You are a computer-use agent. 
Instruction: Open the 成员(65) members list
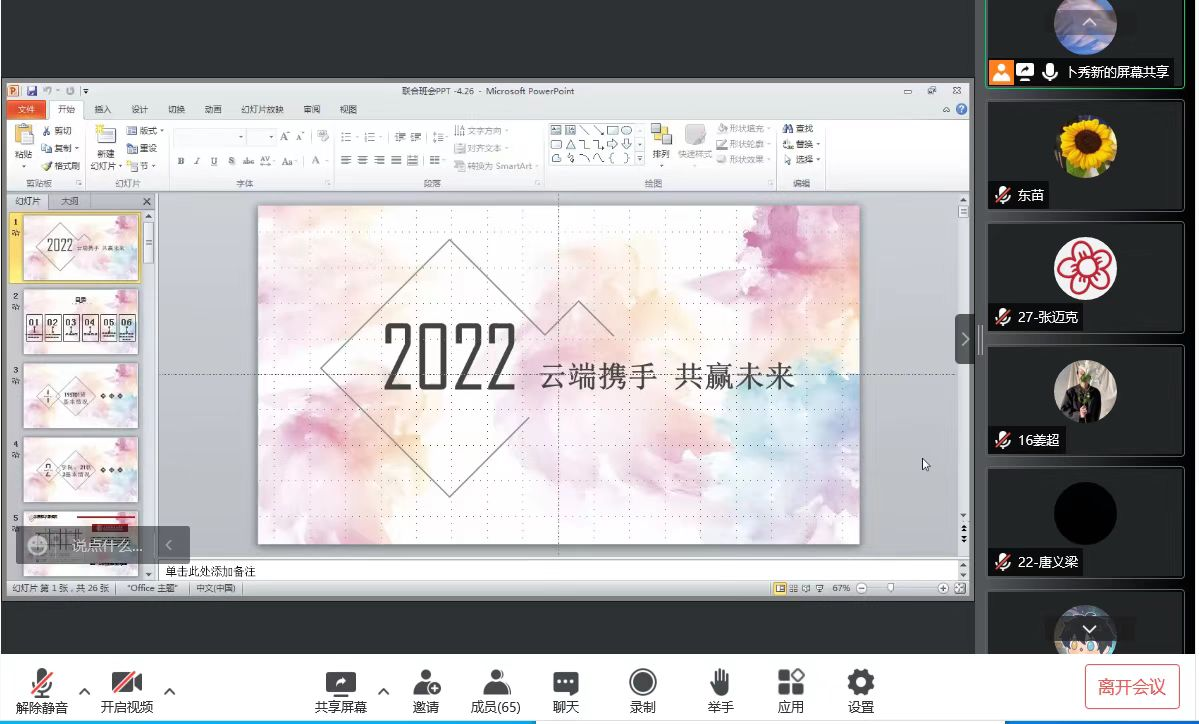pyautogui.click(x=495, y=684)
